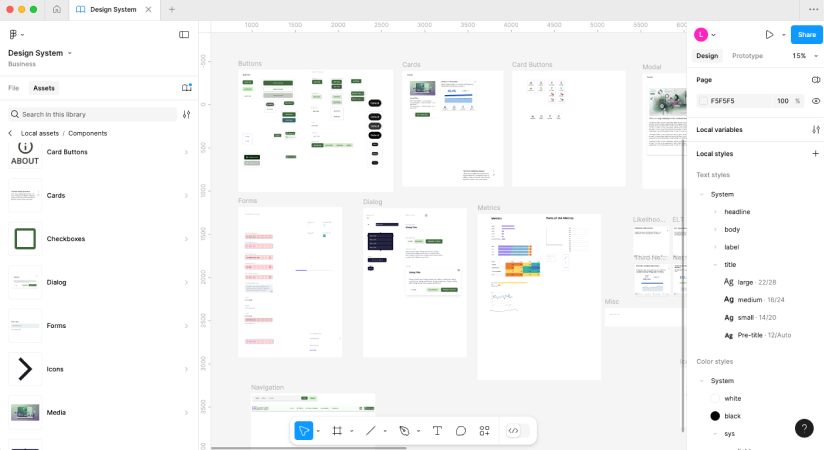The height and width of the screenshot is (450, 824).
Task: Open the Checkboxes component folder
Action: (99, 239)
